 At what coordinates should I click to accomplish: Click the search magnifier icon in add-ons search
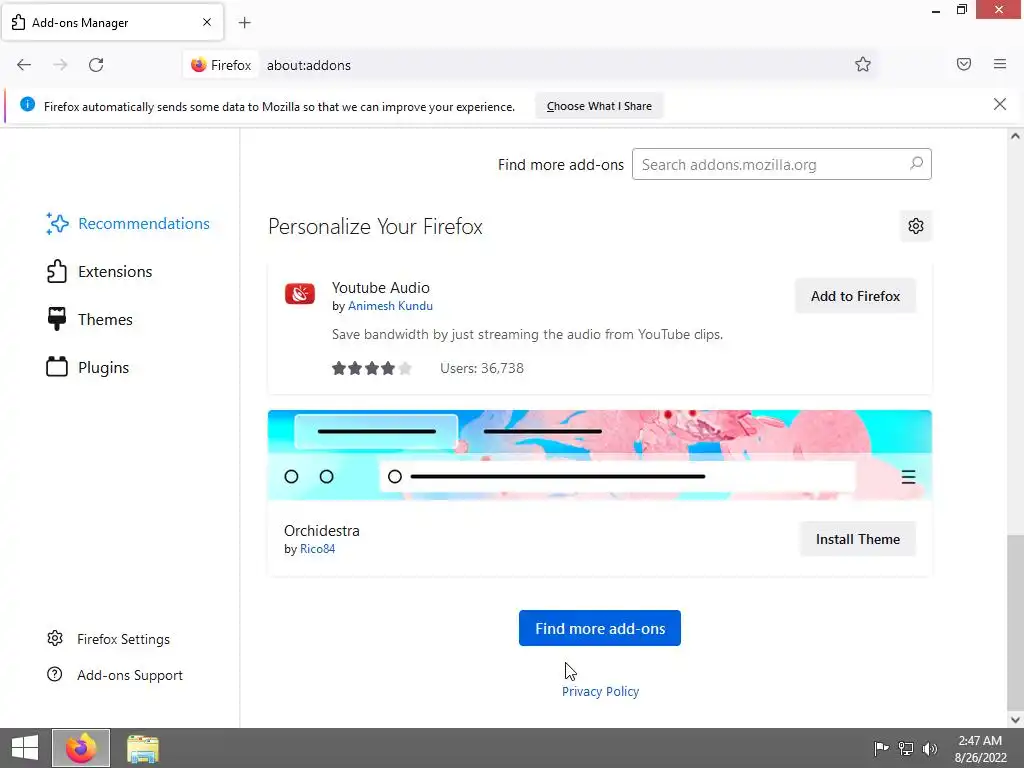(916, 164)
